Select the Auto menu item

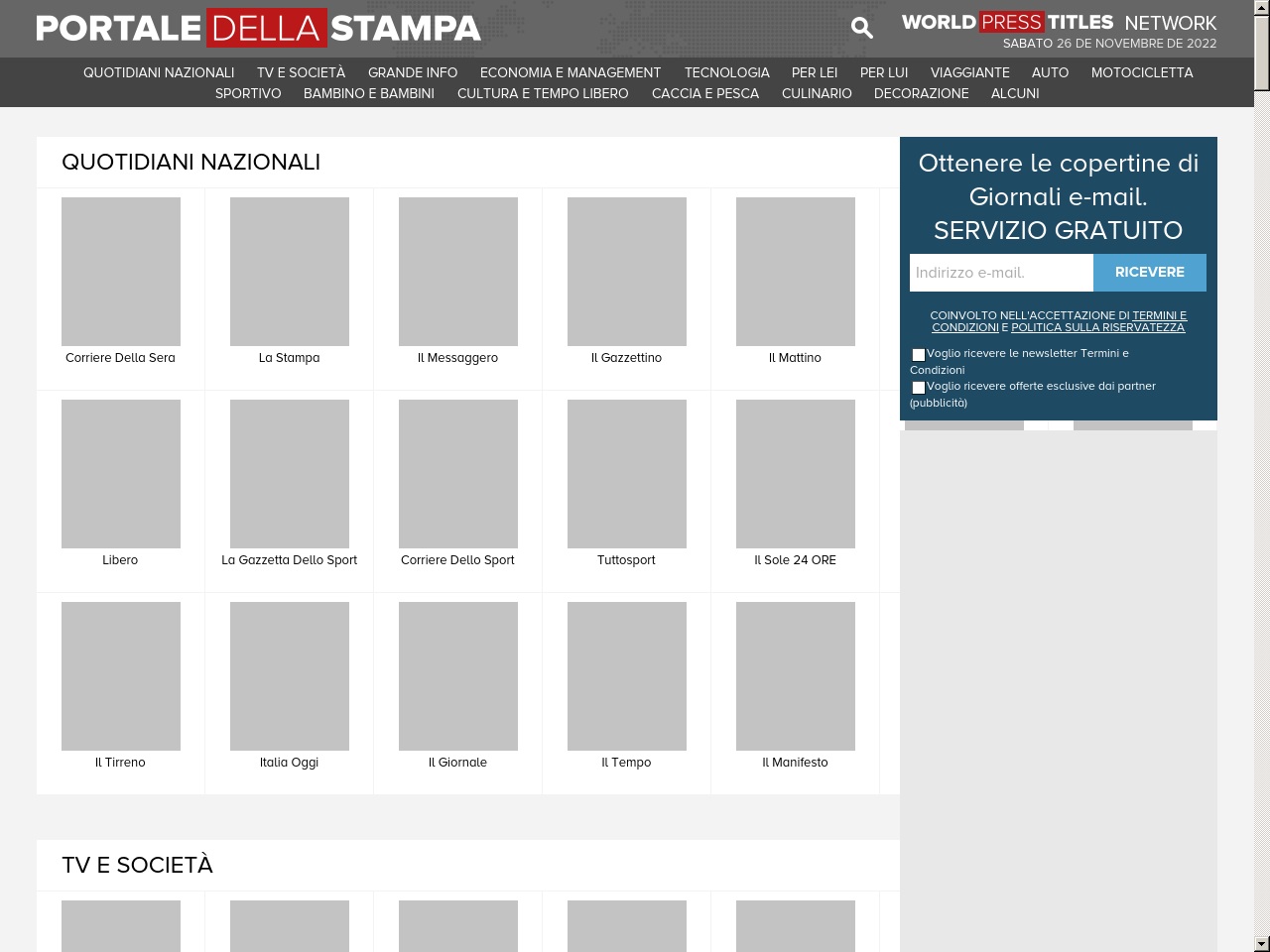tap(1050, 72)
